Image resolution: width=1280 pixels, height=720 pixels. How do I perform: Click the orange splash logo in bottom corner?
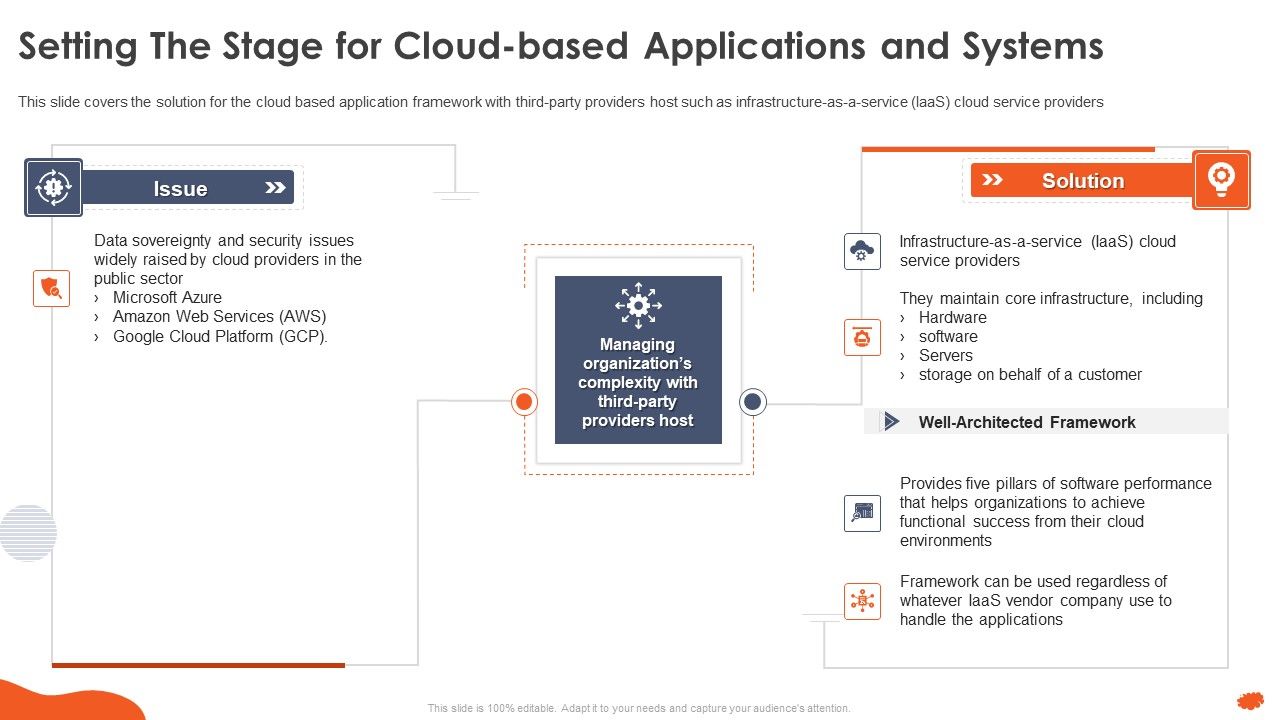point(1250,701)
